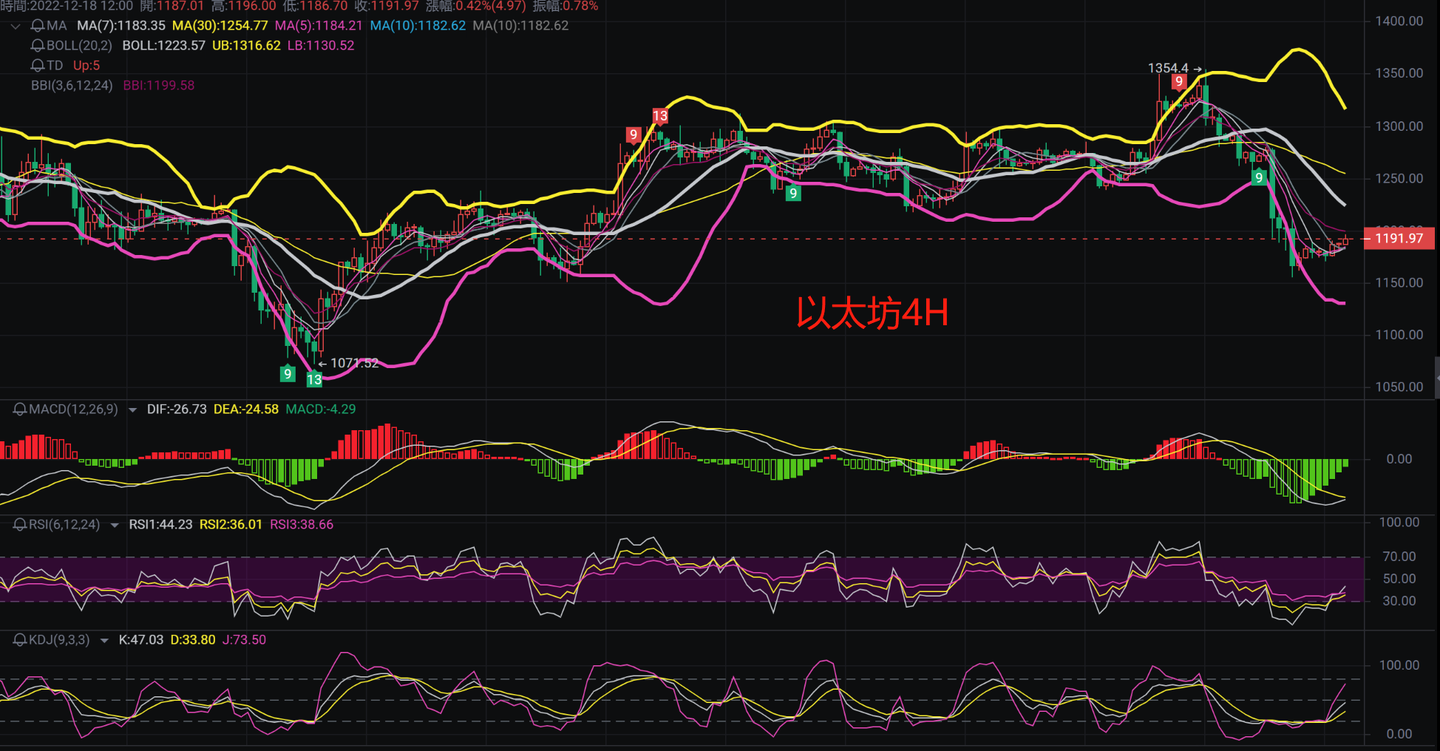Click the red 13 TD sequence marker
The height and width of the screenshot is (751, 1440).
(x=660, y=116)
